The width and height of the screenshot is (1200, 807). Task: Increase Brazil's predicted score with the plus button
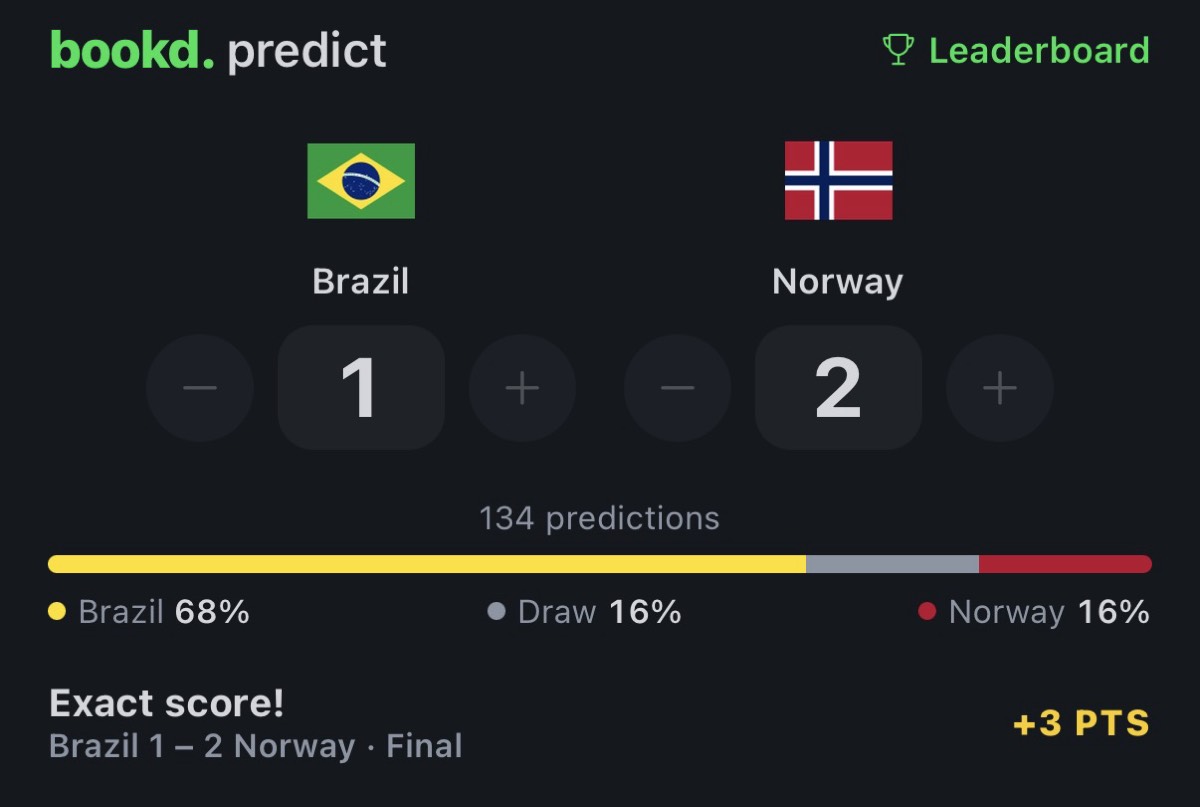(x=522, y=388)
